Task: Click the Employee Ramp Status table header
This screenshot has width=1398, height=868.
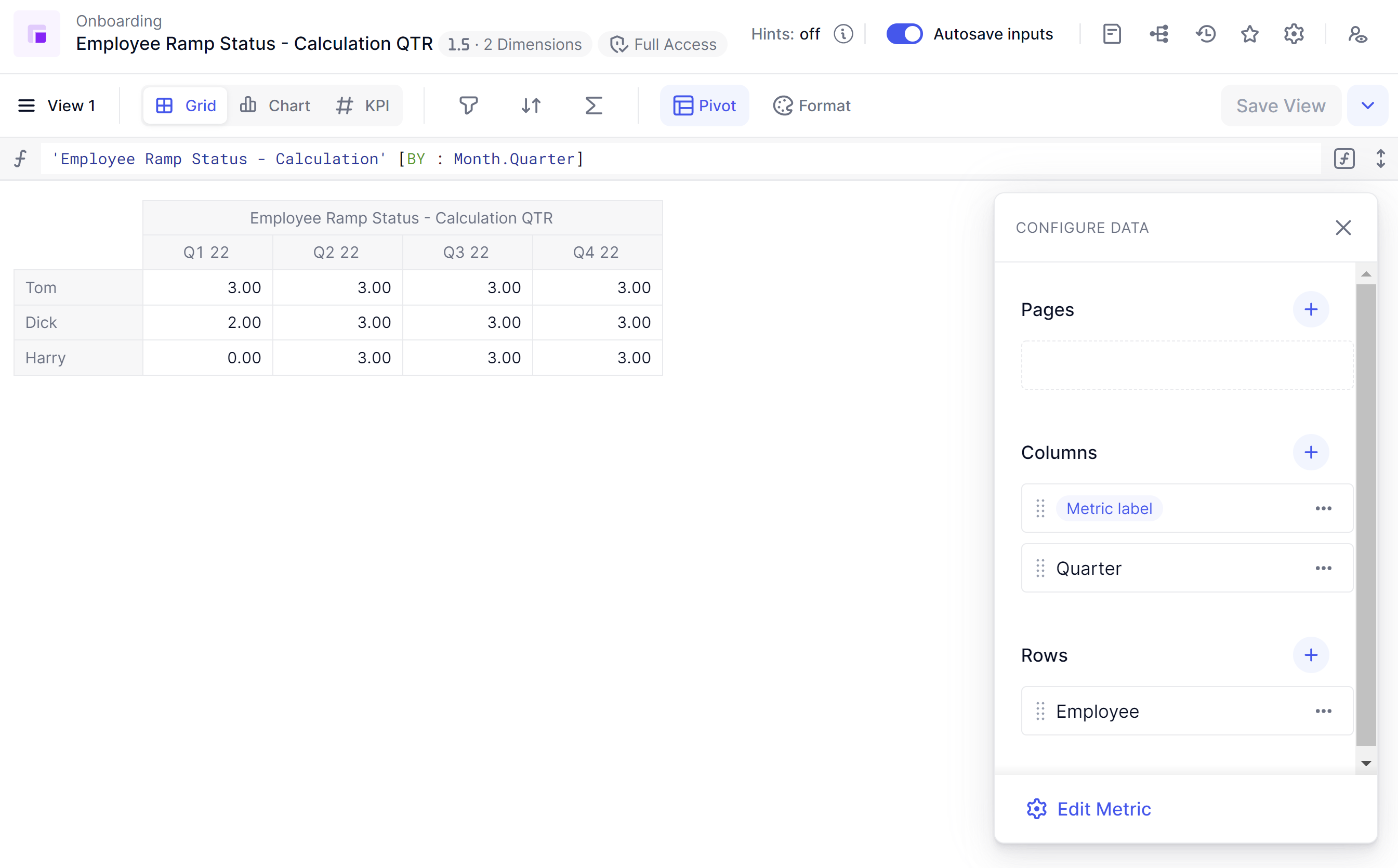Action: [402, 218]
